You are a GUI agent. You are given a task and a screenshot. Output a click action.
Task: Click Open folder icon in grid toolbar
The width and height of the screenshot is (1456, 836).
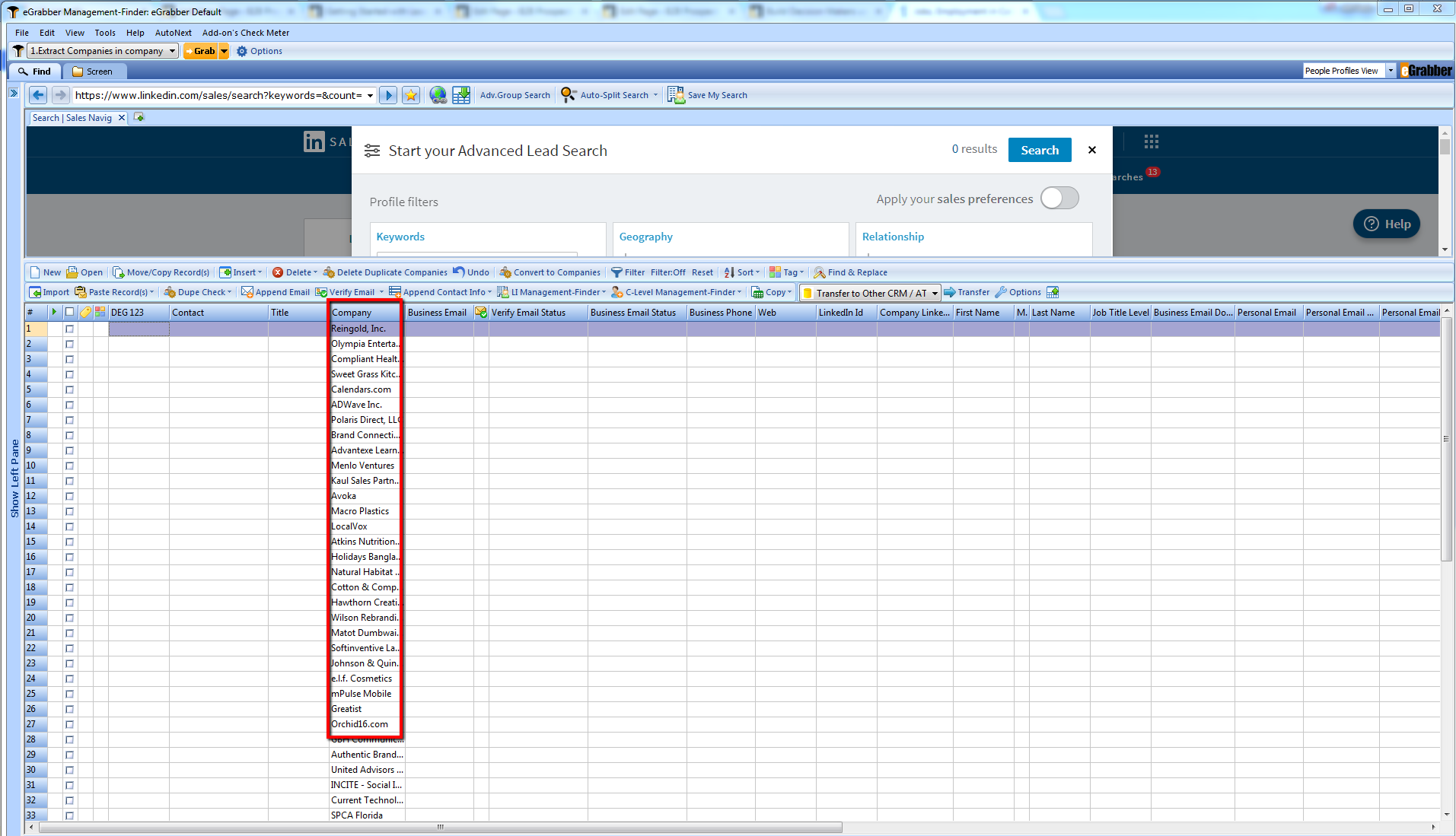(72, 272)
